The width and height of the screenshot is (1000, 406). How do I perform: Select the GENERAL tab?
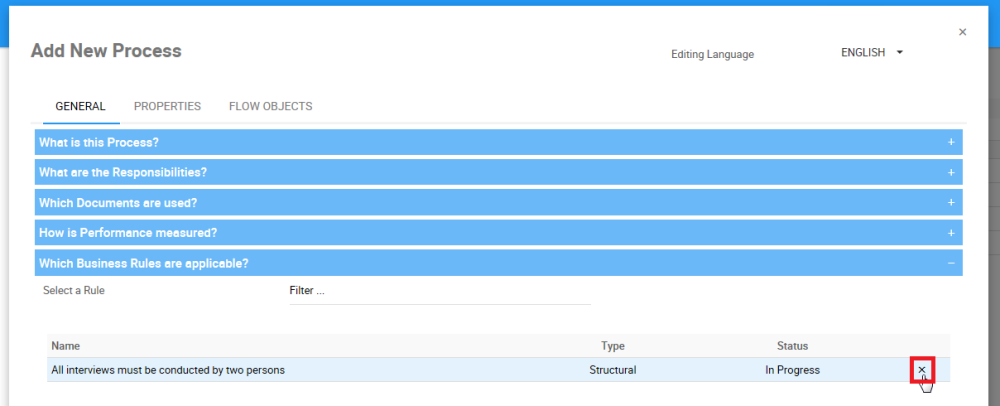81,106
